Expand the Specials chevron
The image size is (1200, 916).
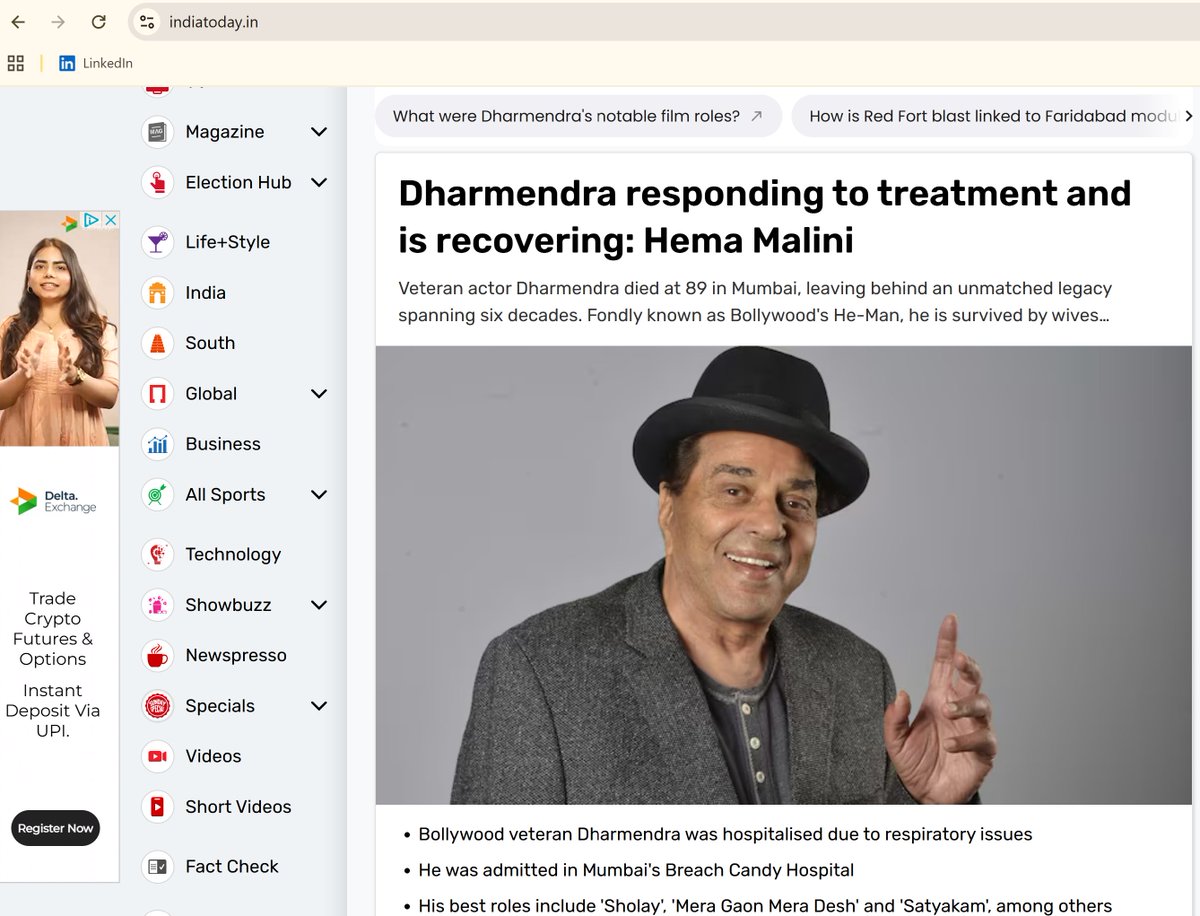point(319,706)
